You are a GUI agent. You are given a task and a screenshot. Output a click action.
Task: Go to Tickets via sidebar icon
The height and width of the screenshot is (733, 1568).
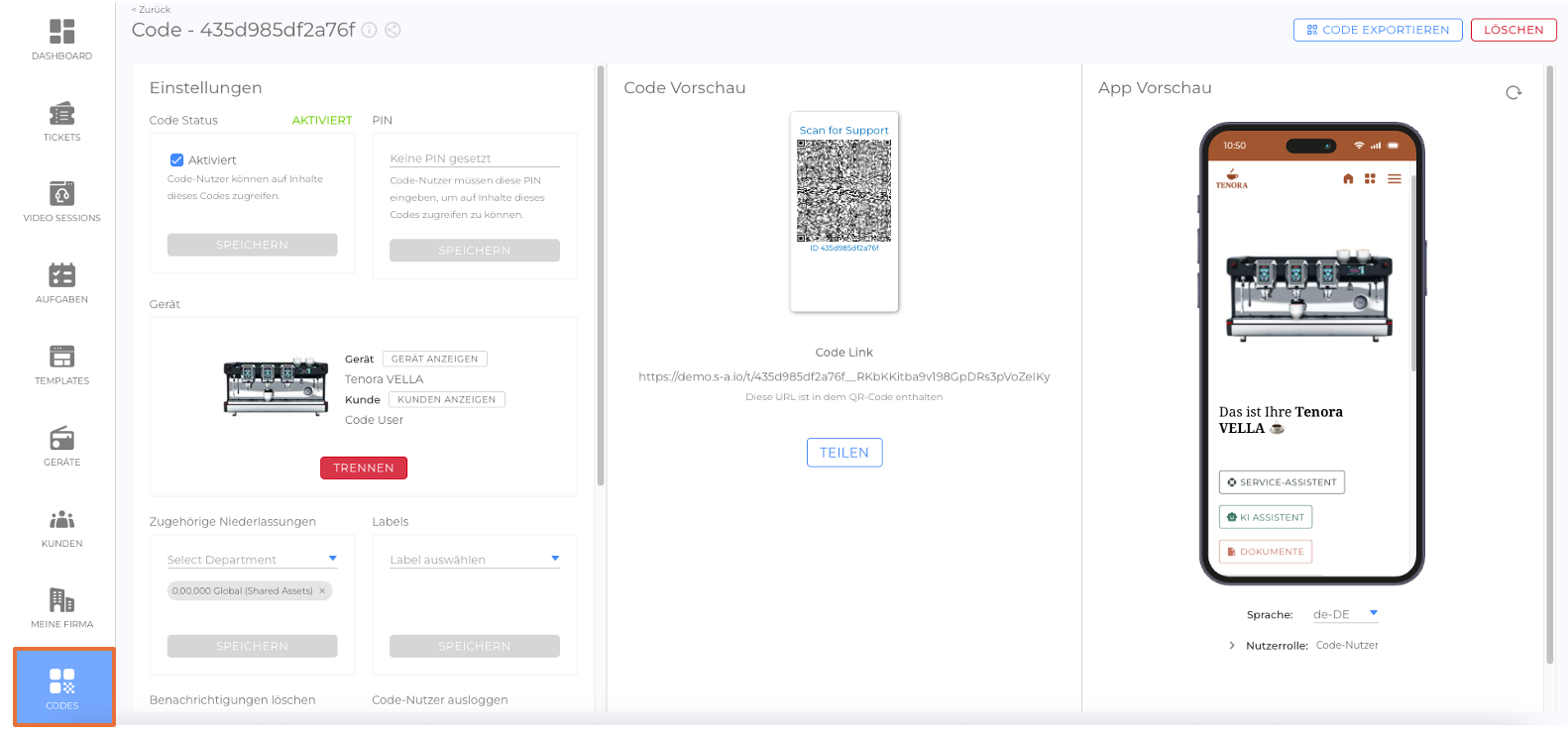[61, 114]
